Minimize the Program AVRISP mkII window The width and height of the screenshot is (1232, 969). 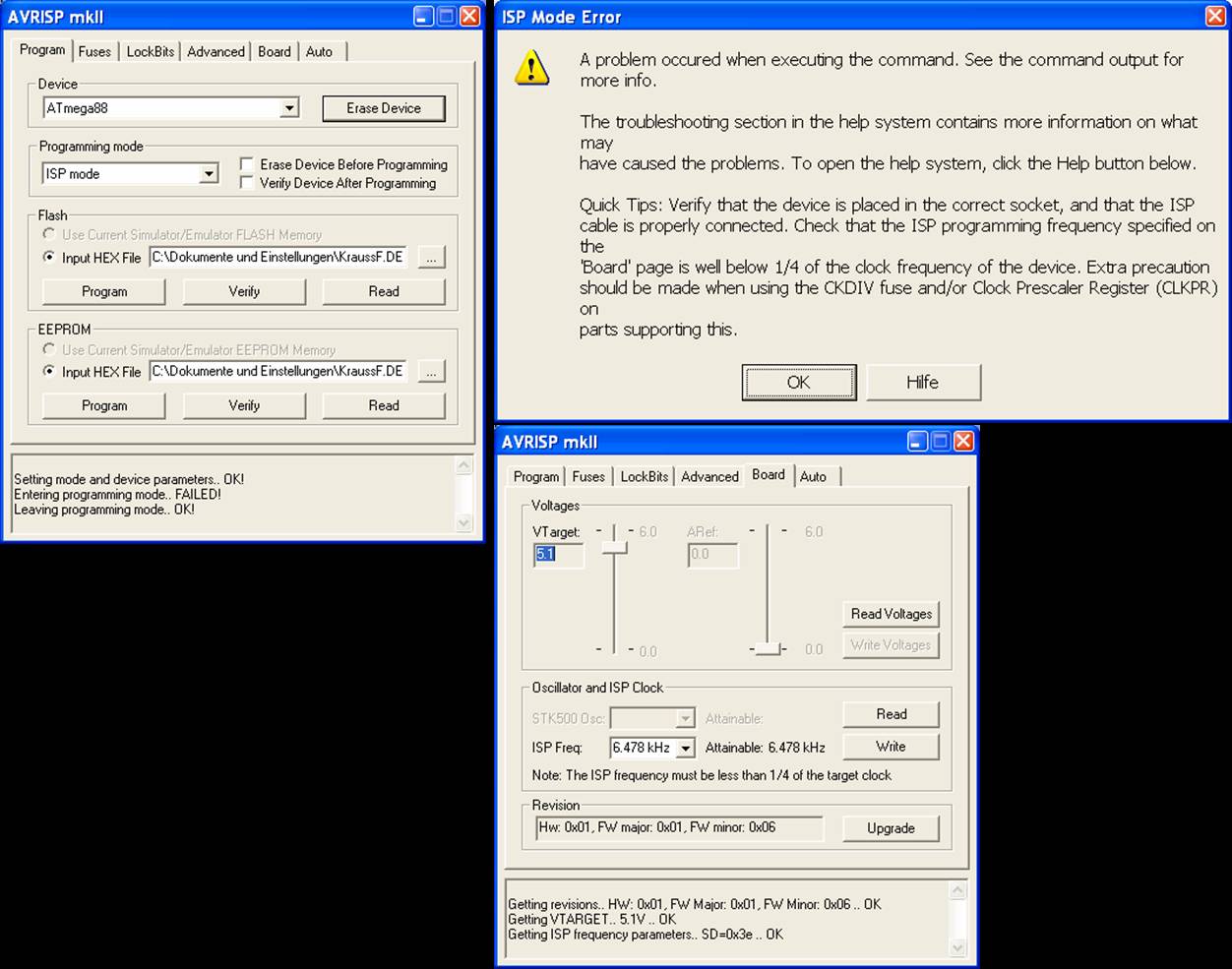(423, 16)
